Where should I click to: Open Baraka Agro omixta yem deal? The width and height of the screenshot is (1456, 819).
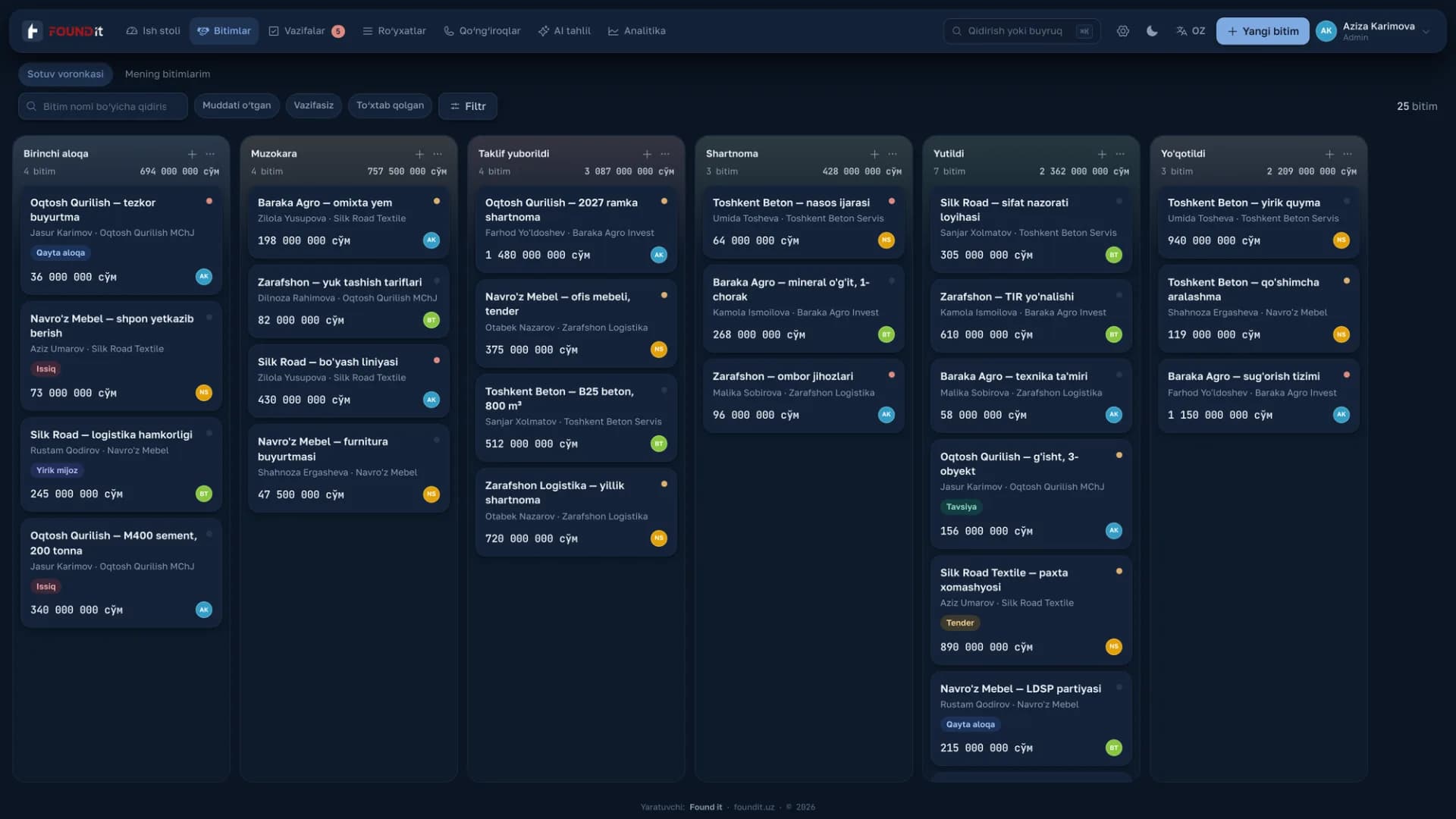[349, 222]
